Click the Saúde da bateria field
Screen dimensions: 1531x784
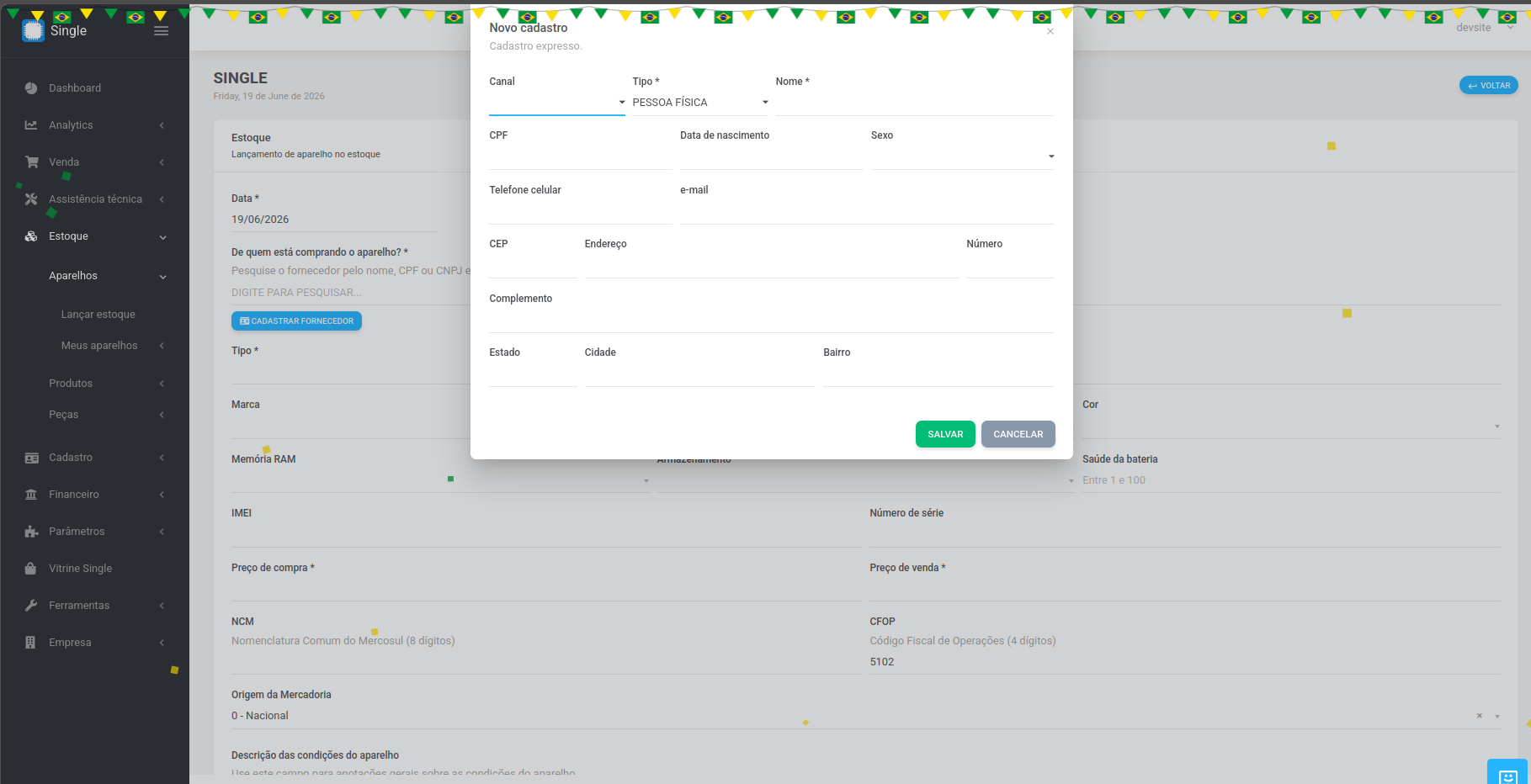tap(1291, 480)
